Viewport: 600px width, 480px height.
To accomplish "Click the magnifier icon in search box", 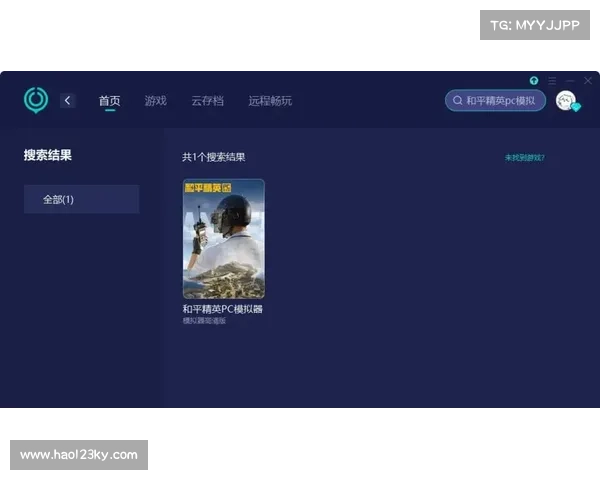I will [458, 101].
